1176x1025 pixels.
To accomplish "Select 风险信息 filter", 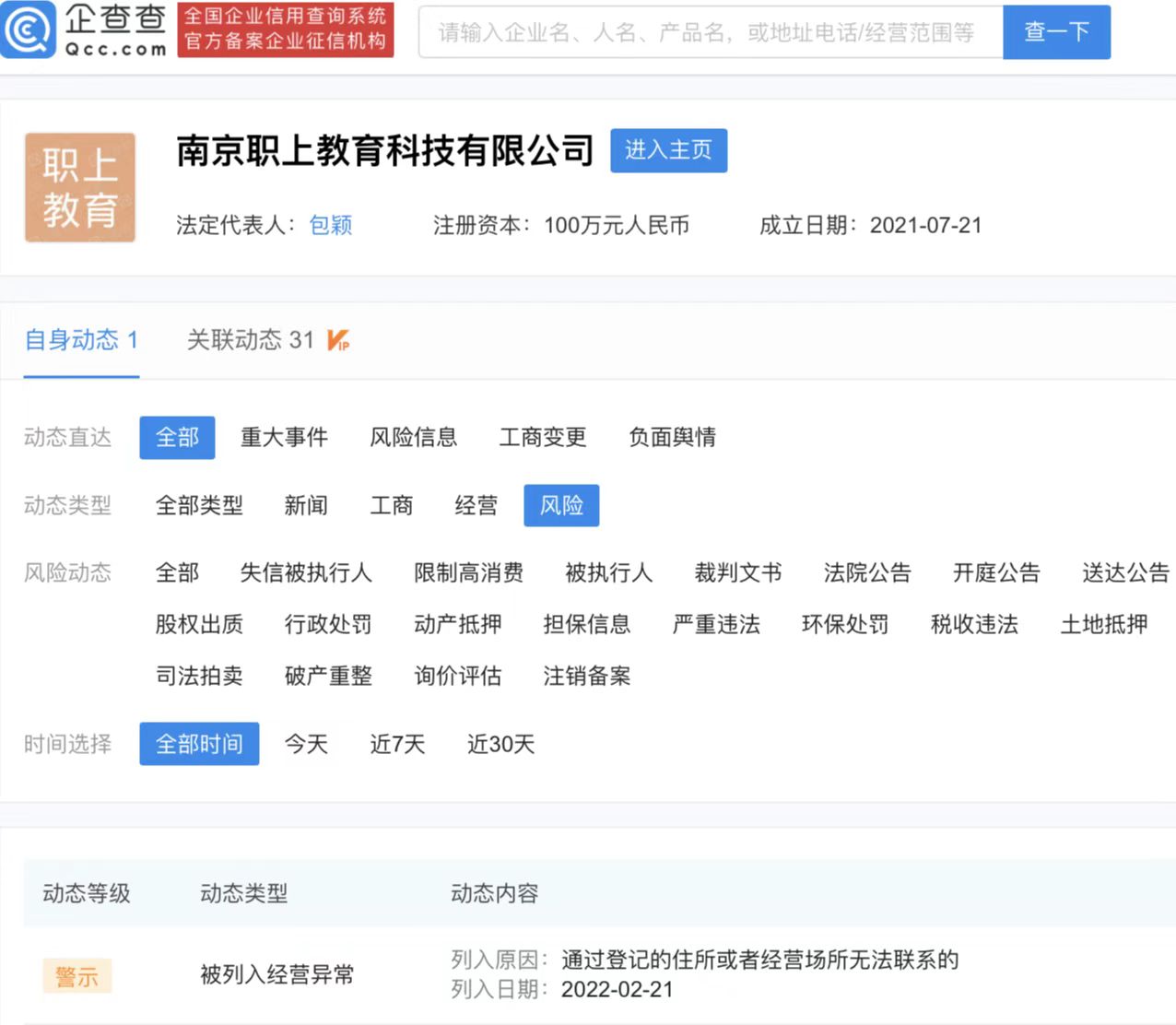I will 414,438.
